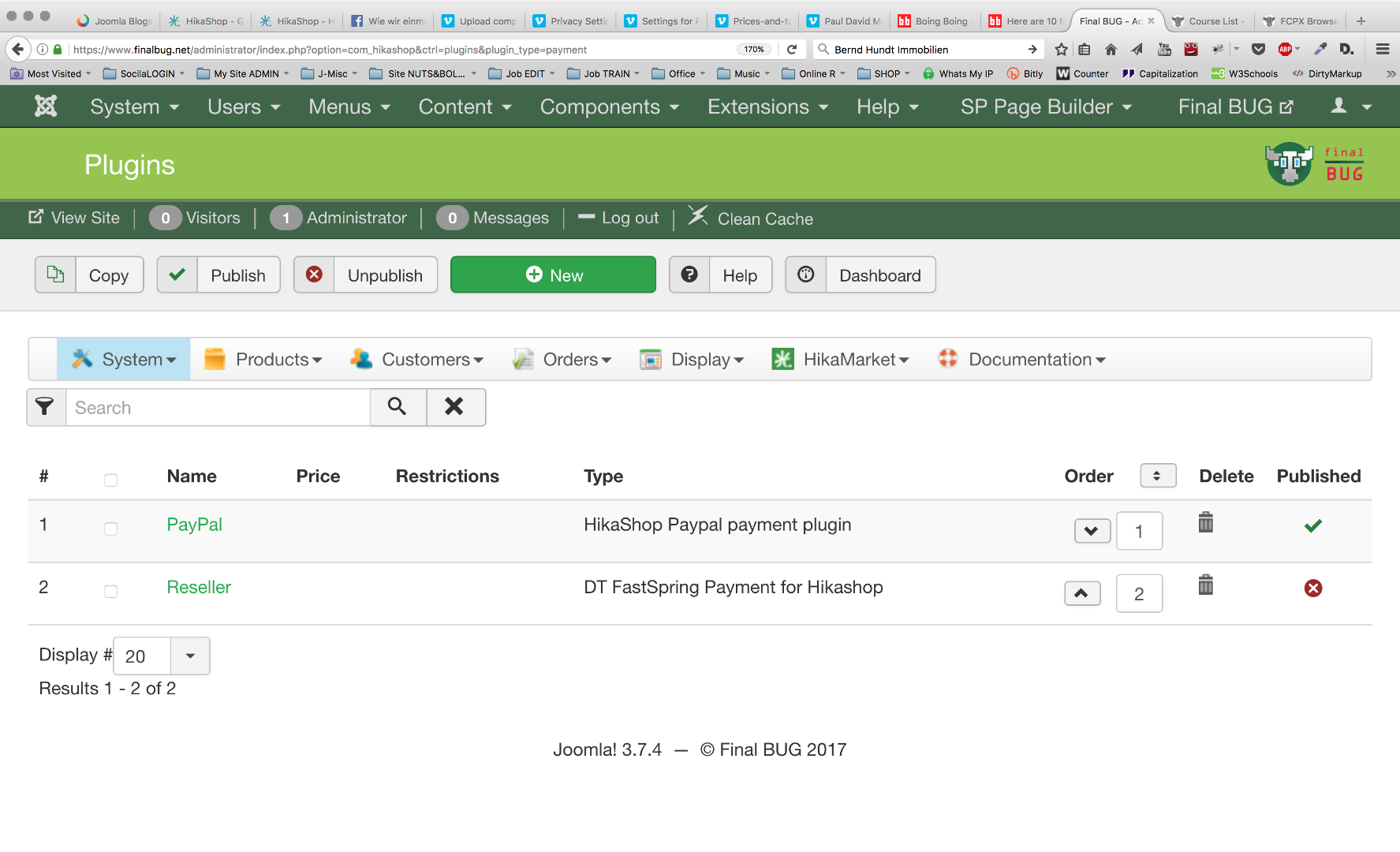Click browser back arrow button
Image resolution: width=1400 pixels, height=852 pixels.
[x=18, y=49]
